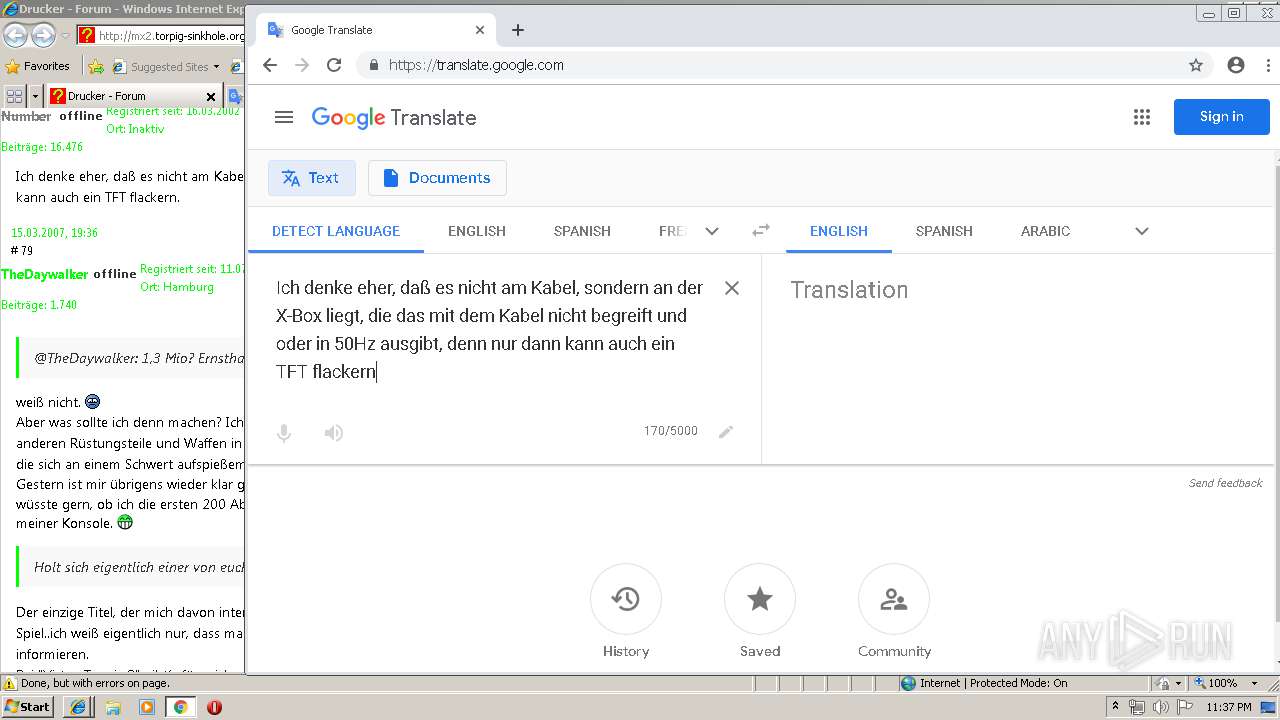Screen dimensions: 1280x720
Task: Show hidden system tray icons
Action: pos(1115,707)
